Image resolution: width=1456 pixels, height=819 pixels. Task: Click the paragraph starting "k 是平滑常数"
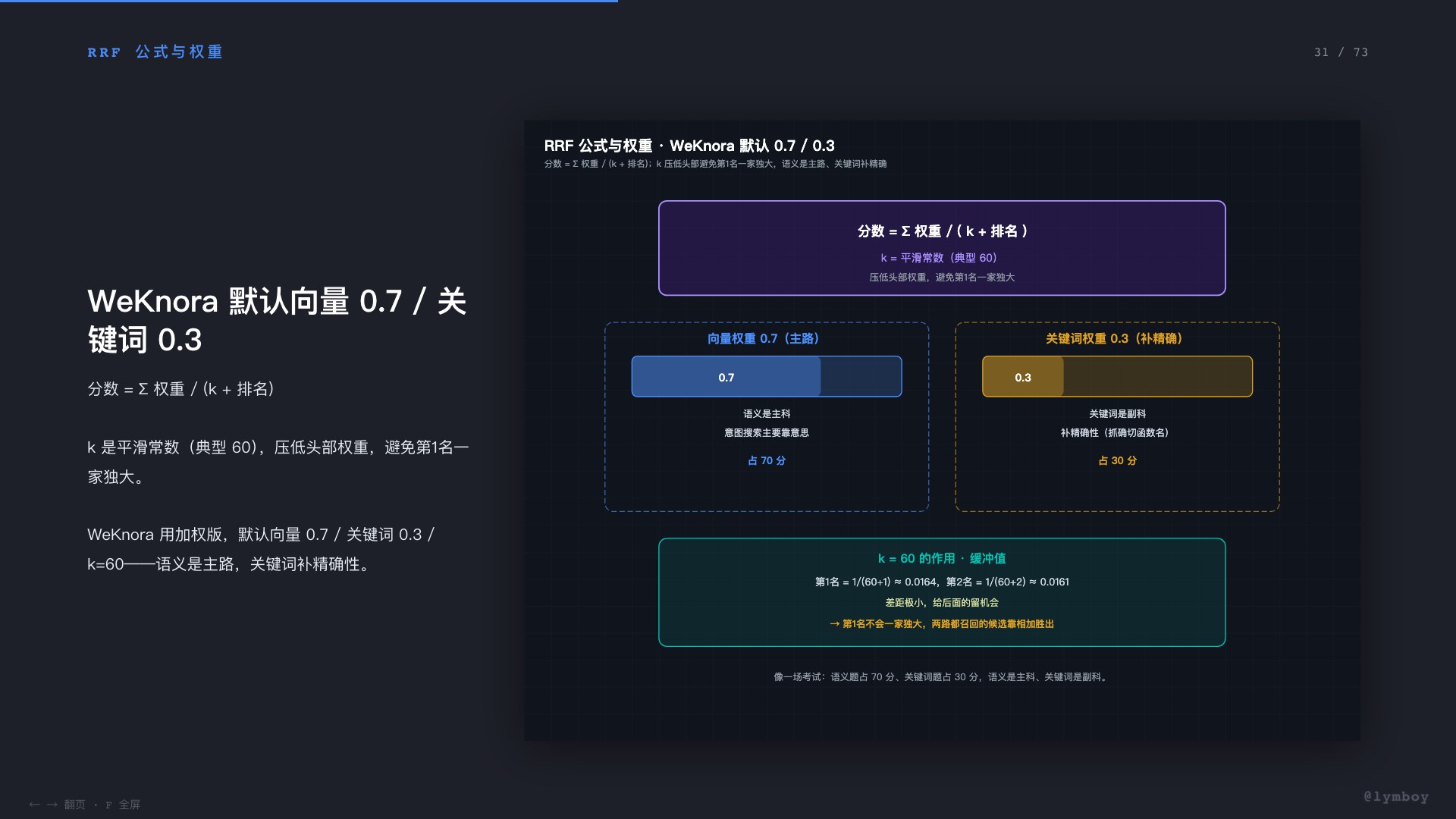pyautogui.click(x=278, y=462)
